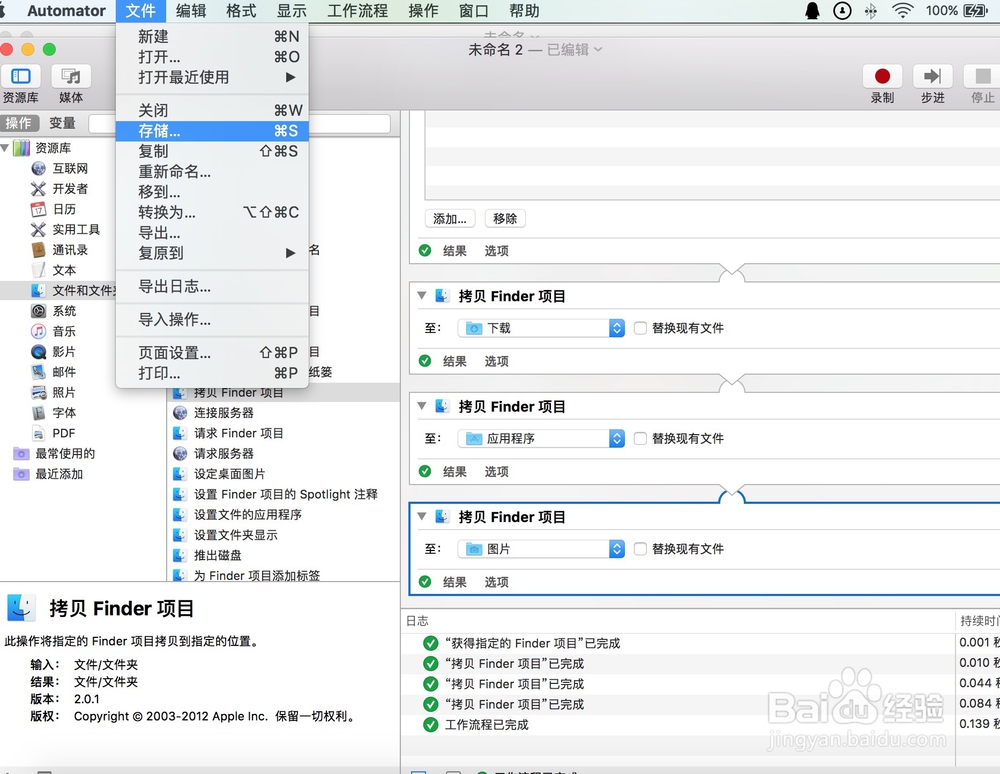Click the 添加… button
The width and height of the screenshot is (1000, 774).
(x=450, y=219)
